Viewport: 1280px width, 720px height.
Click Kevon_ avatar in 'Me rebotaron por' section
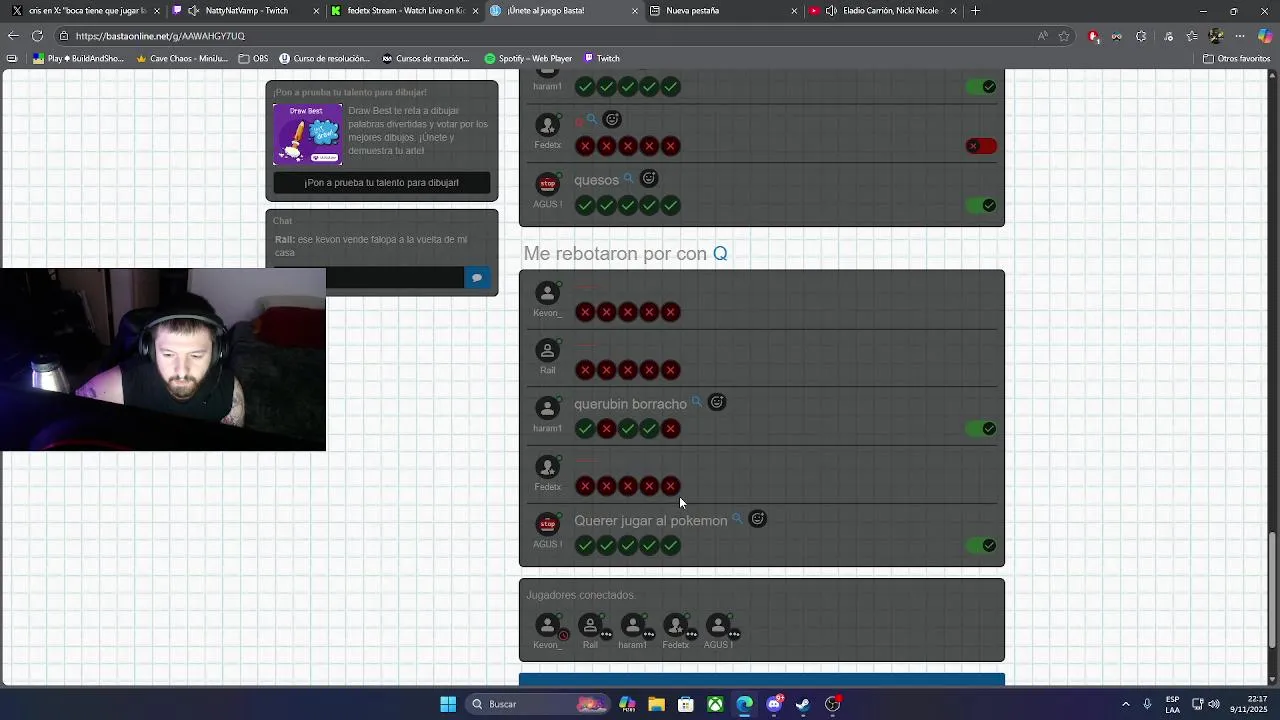[x=547, y=293]
